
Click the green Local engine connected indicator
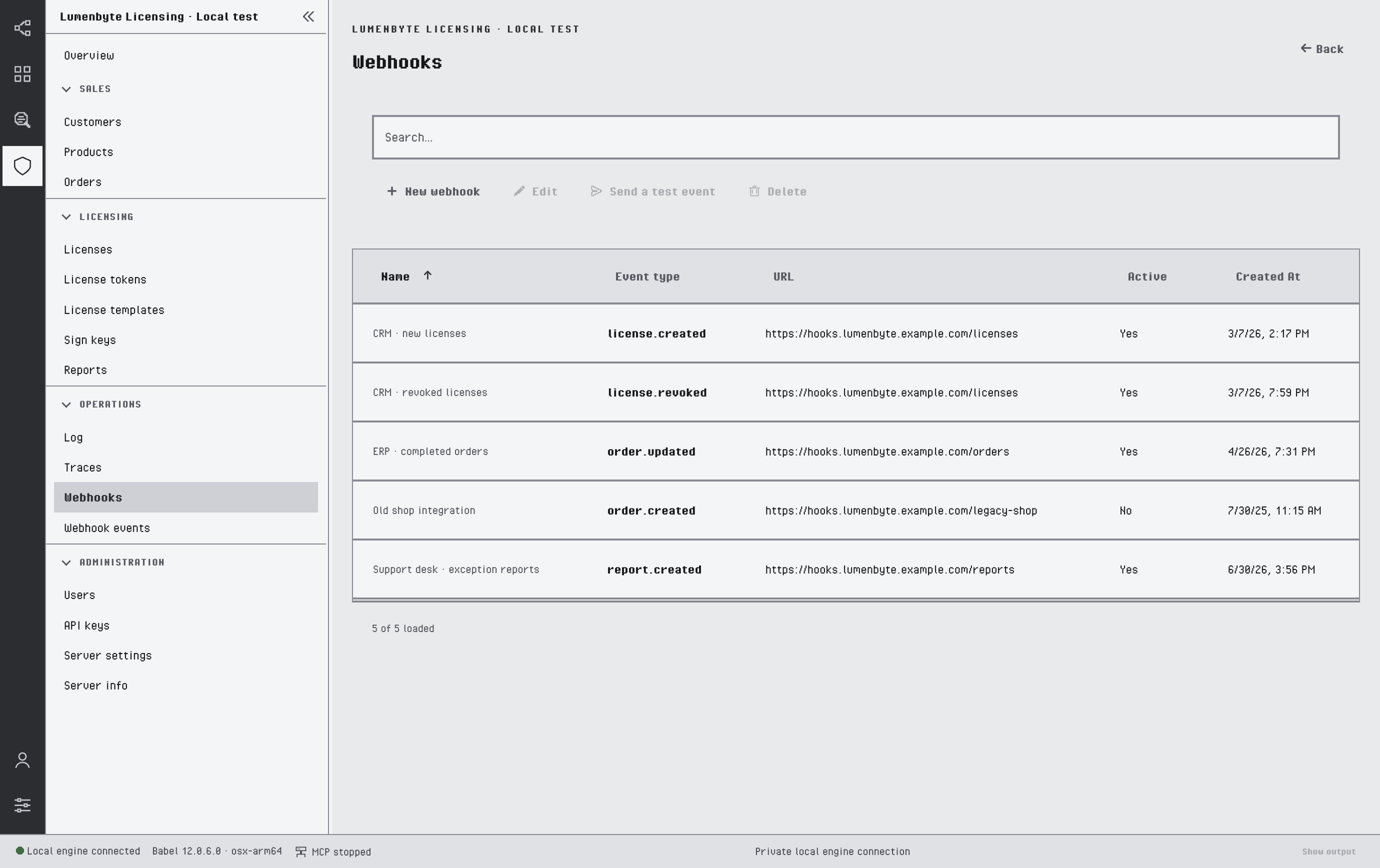(x=19, y=851)
